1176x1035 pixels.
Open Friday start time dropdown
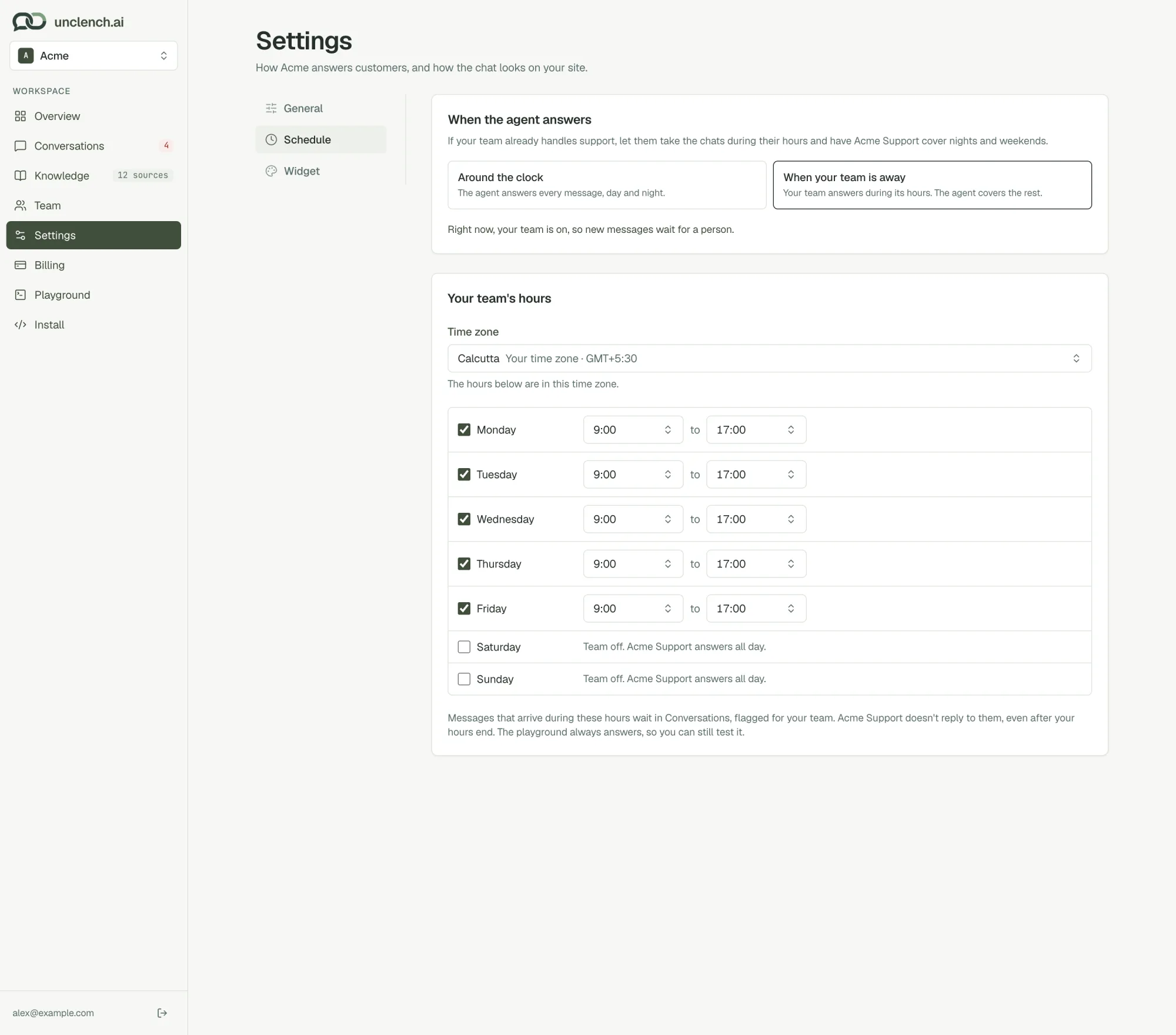633,608
